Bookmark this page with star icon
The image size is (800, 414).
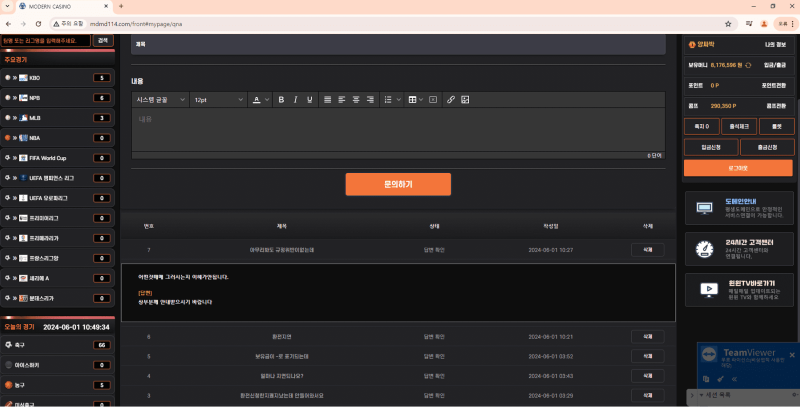[728, 24]
